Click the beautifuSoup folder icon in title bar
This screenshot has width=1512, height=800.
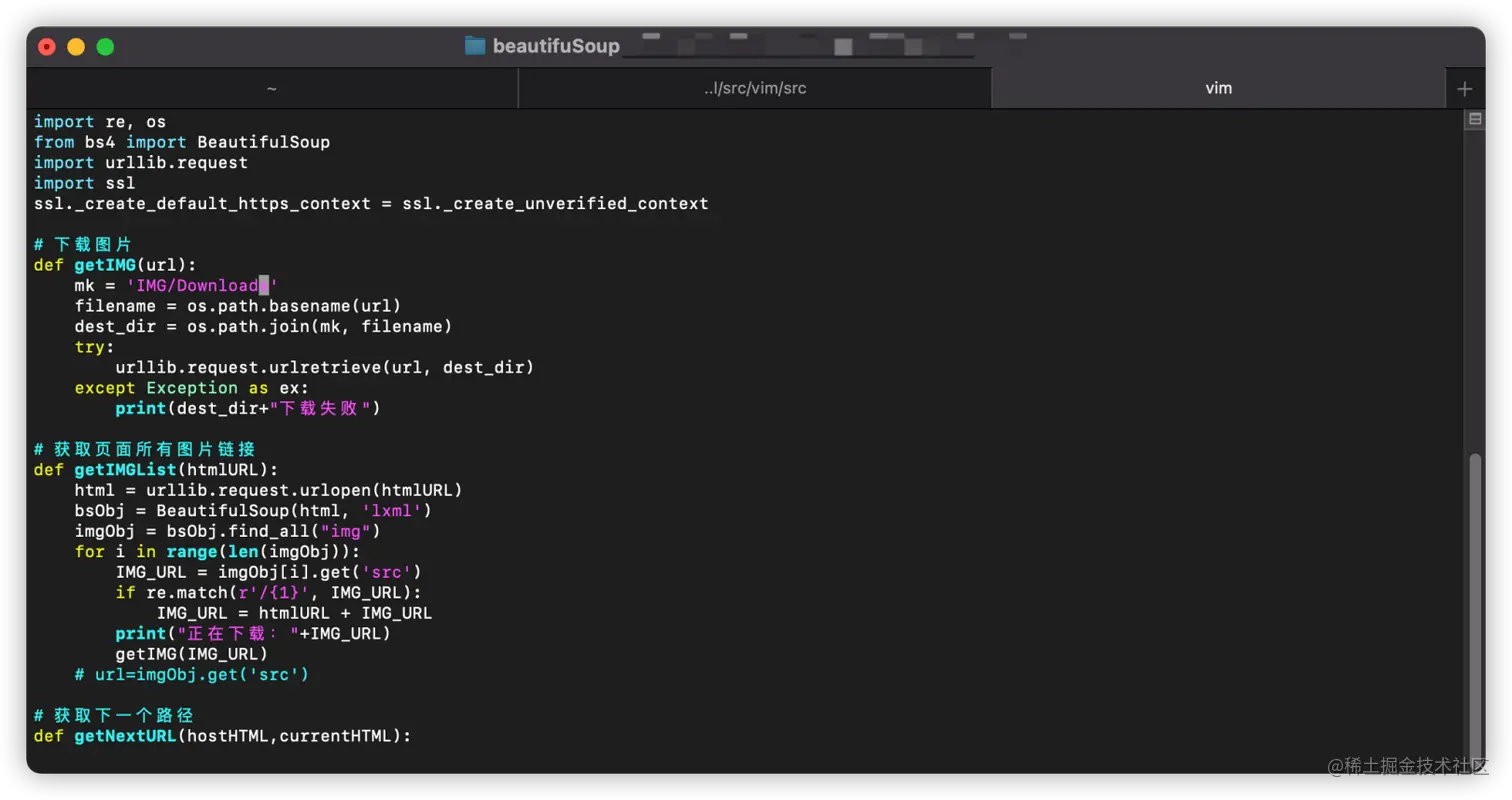pos(475,46)
